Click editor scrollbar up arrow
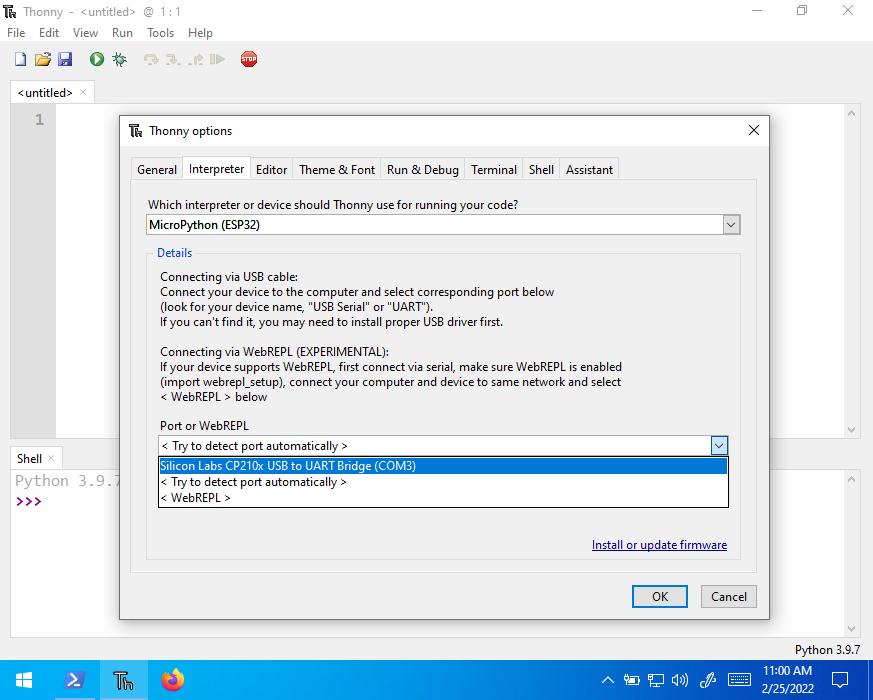The width and height of the screenshot is (873, 700). [851, 113]
